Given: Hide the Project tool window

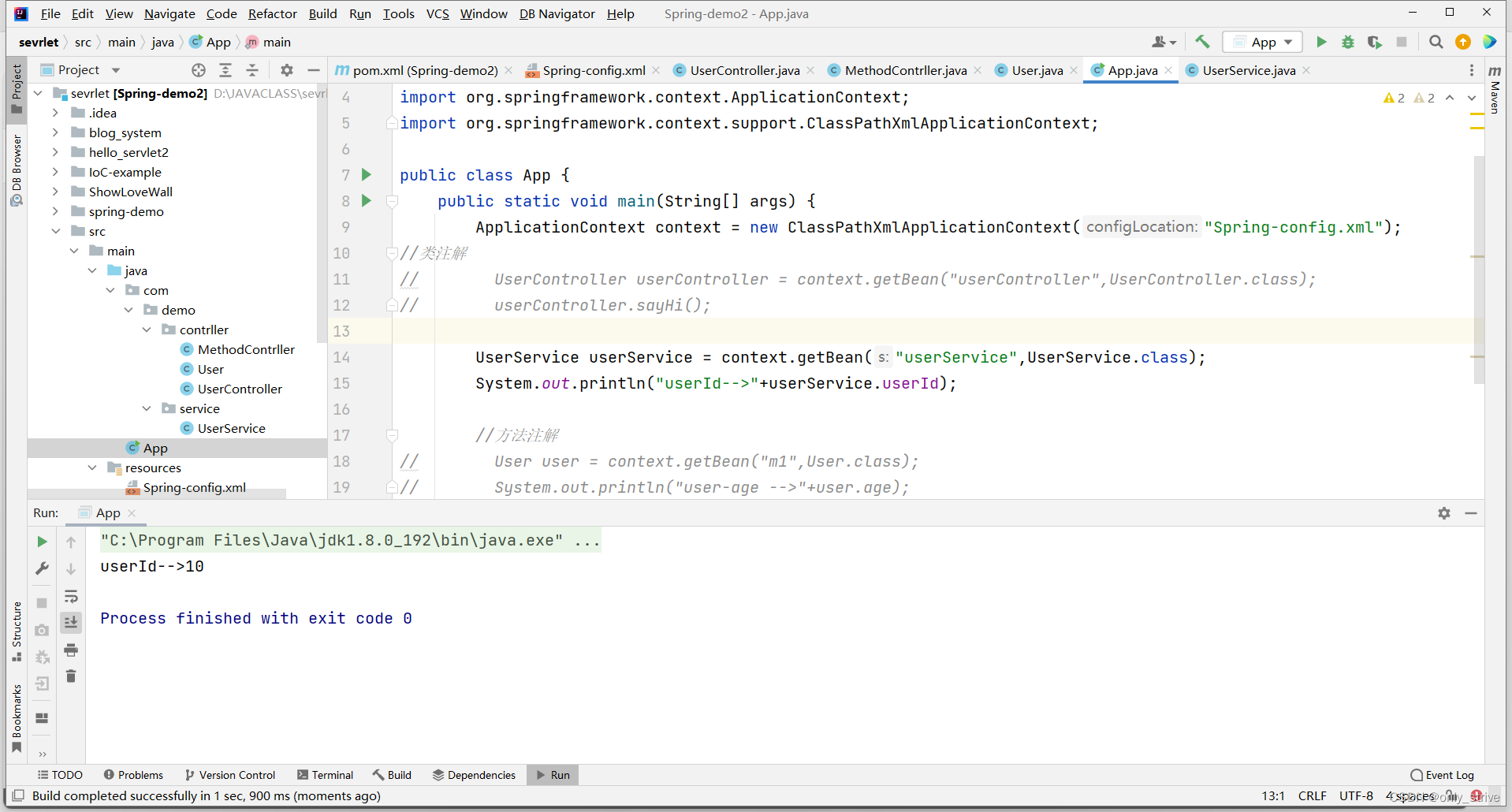Looking at the screenshot, I should (x=314, y=70).
